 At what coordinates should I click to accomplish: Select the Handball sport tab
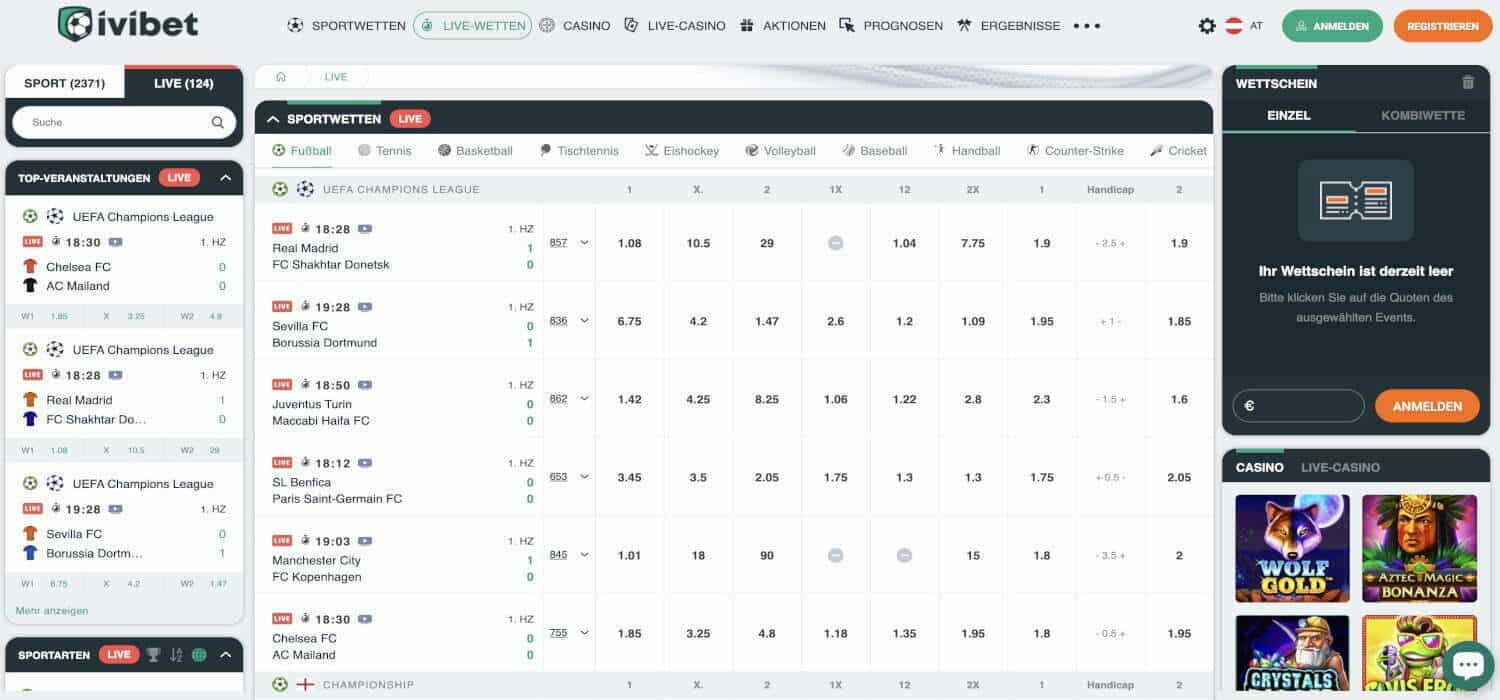click(x=967, y=151)
